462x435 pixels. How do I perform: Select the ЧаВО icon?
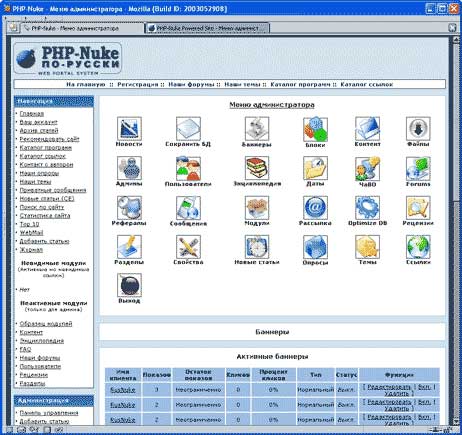click(367, 168)
